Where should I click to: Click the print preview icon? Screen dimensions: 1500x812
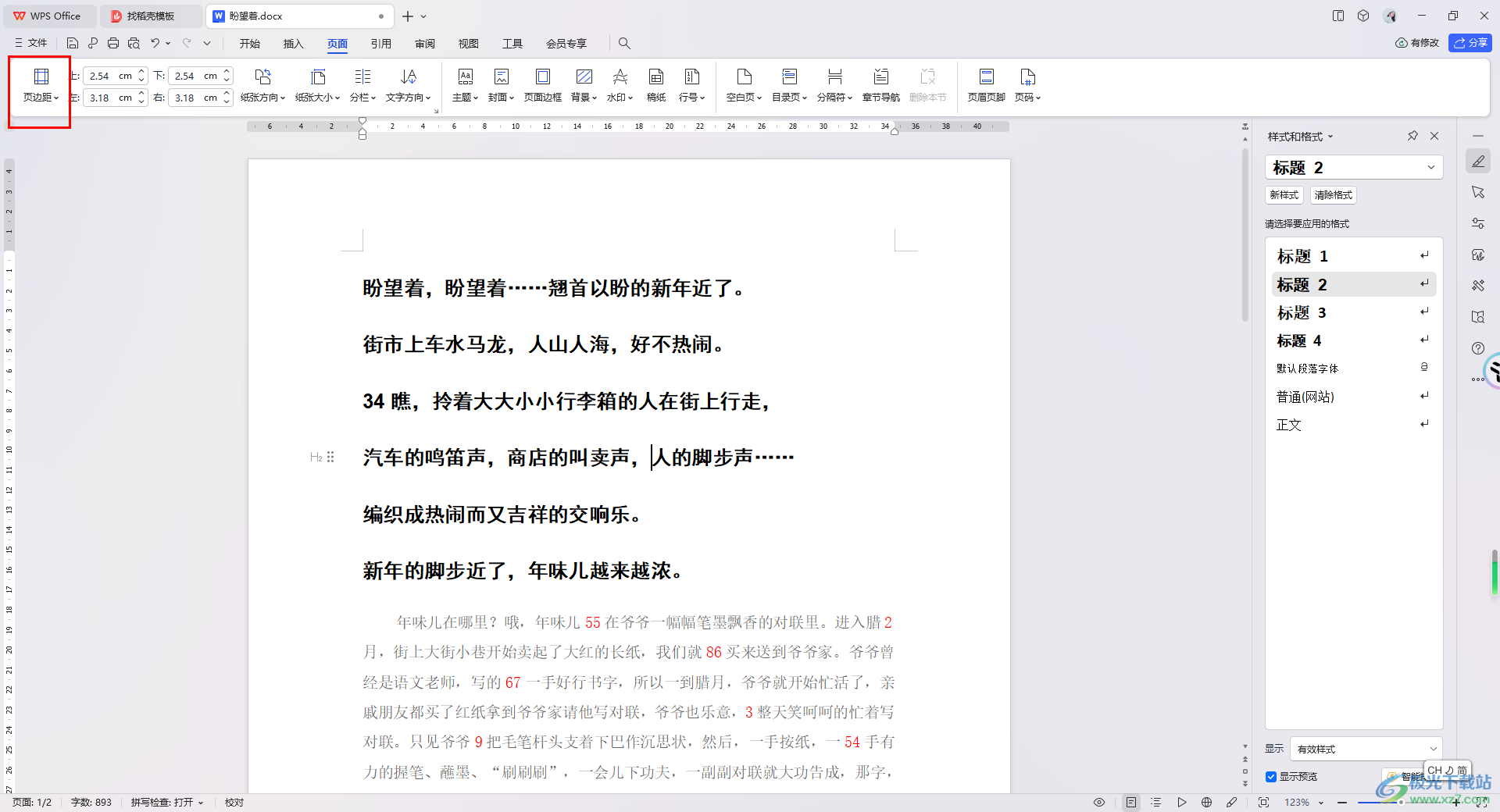[x=134, y=44]
